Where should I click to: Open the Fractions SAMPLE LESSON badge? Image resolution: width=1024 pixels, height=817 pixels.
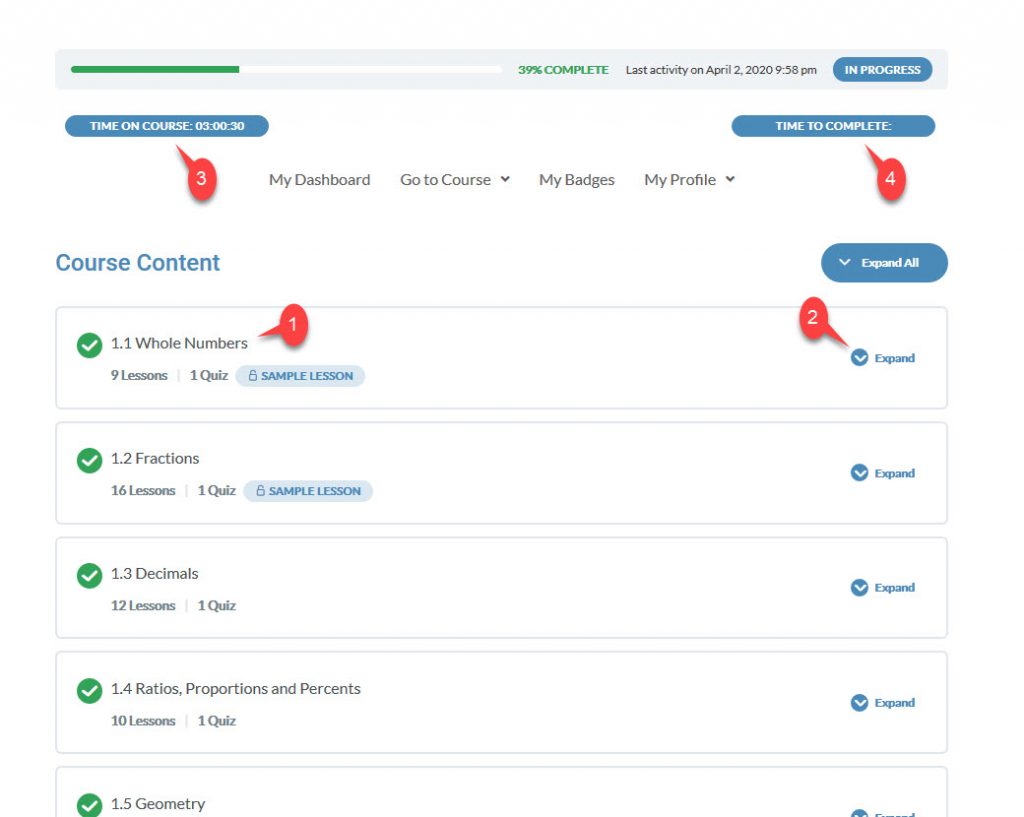308,490
